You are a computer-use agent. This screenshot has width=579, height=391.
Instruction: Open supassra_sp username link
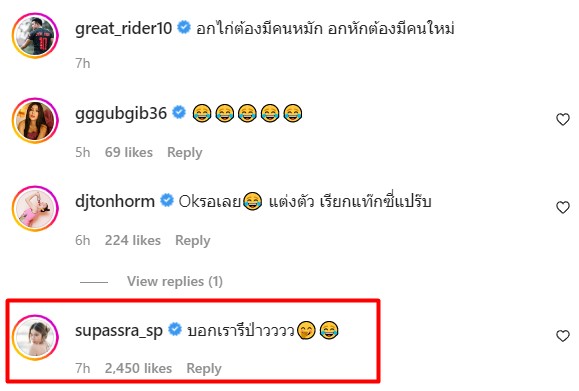(x=119, y=330)
